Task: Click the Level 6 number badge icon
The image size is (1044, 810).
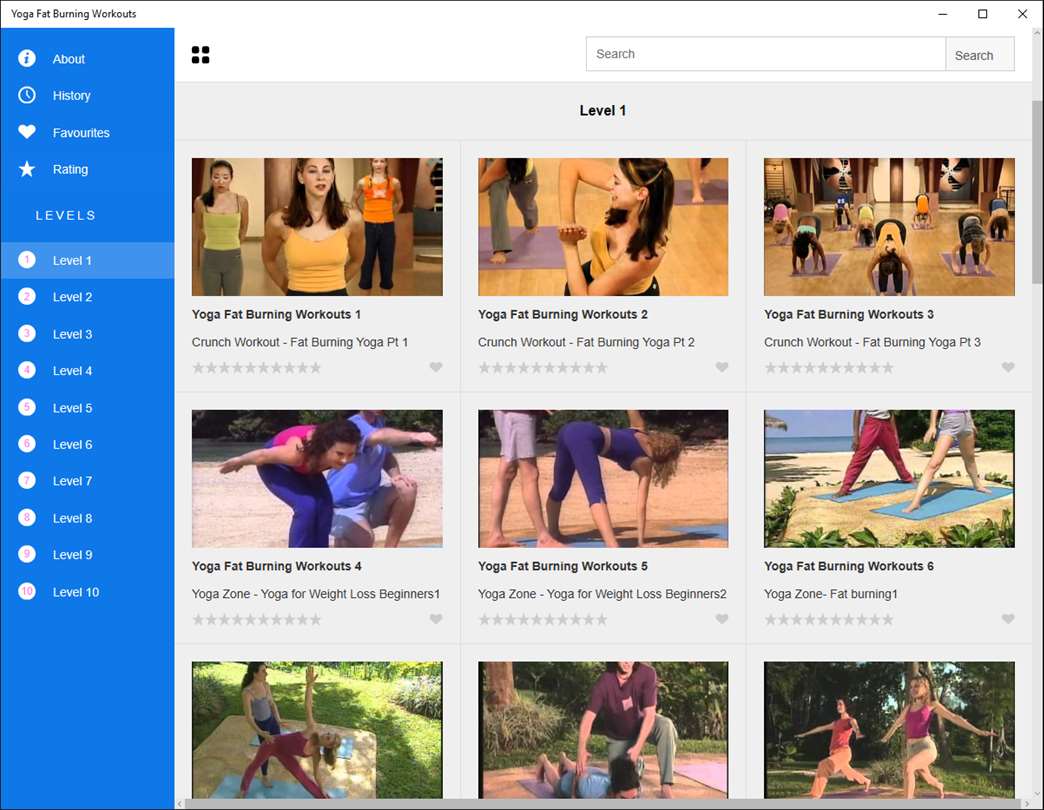Action: (x=27, y=443)
